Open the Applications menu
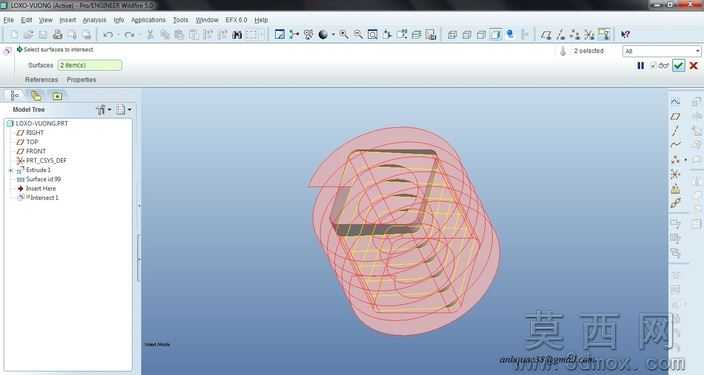Screen dimensions: 704x375 148,20
